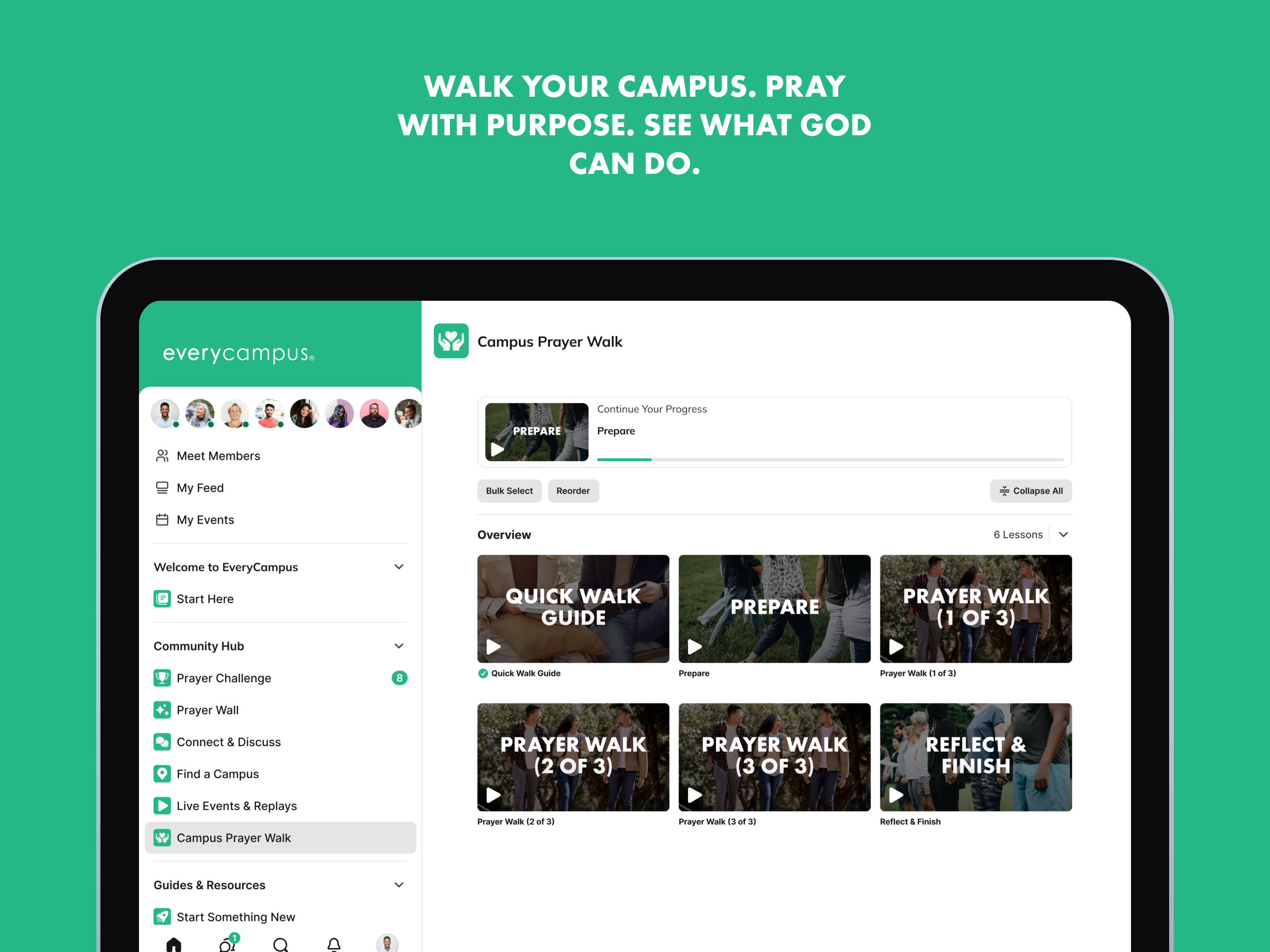The height and width of the screenshot is (952, 1270).
Task: Click the Campus Prayer Walk sidebar icon
Action: pyautogui.click(x=162, y=838)
